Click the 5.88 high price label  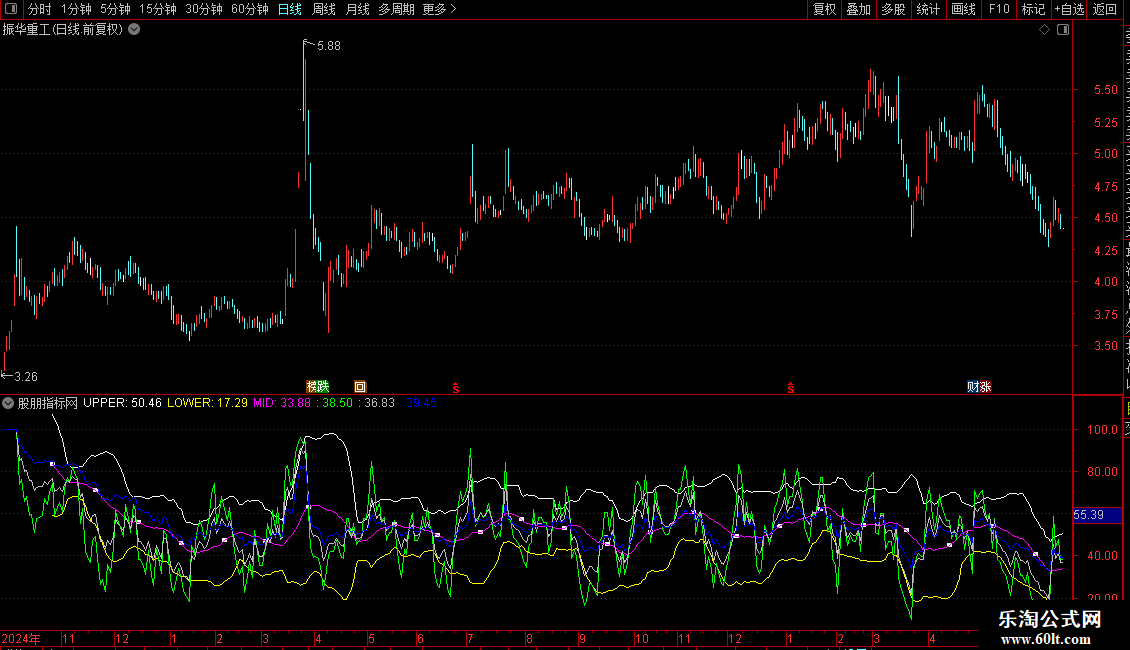point(329,46)
